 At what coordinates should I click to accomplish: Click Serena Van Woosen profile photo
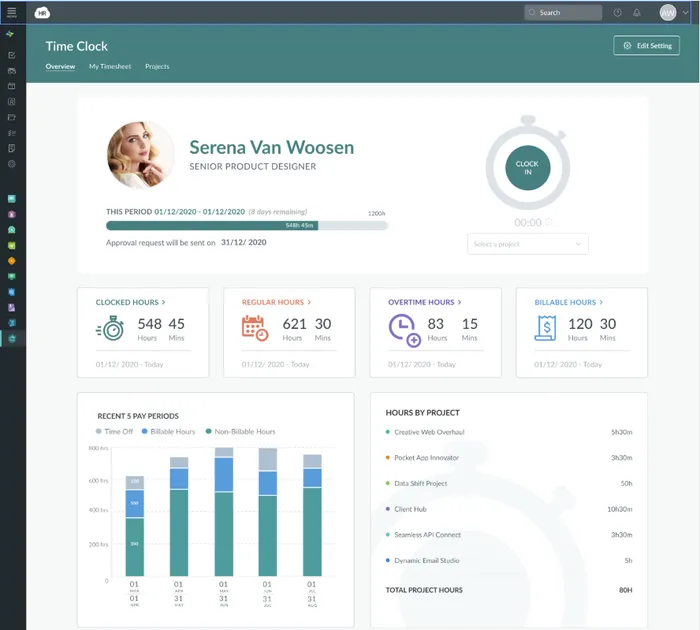(141, 154)
